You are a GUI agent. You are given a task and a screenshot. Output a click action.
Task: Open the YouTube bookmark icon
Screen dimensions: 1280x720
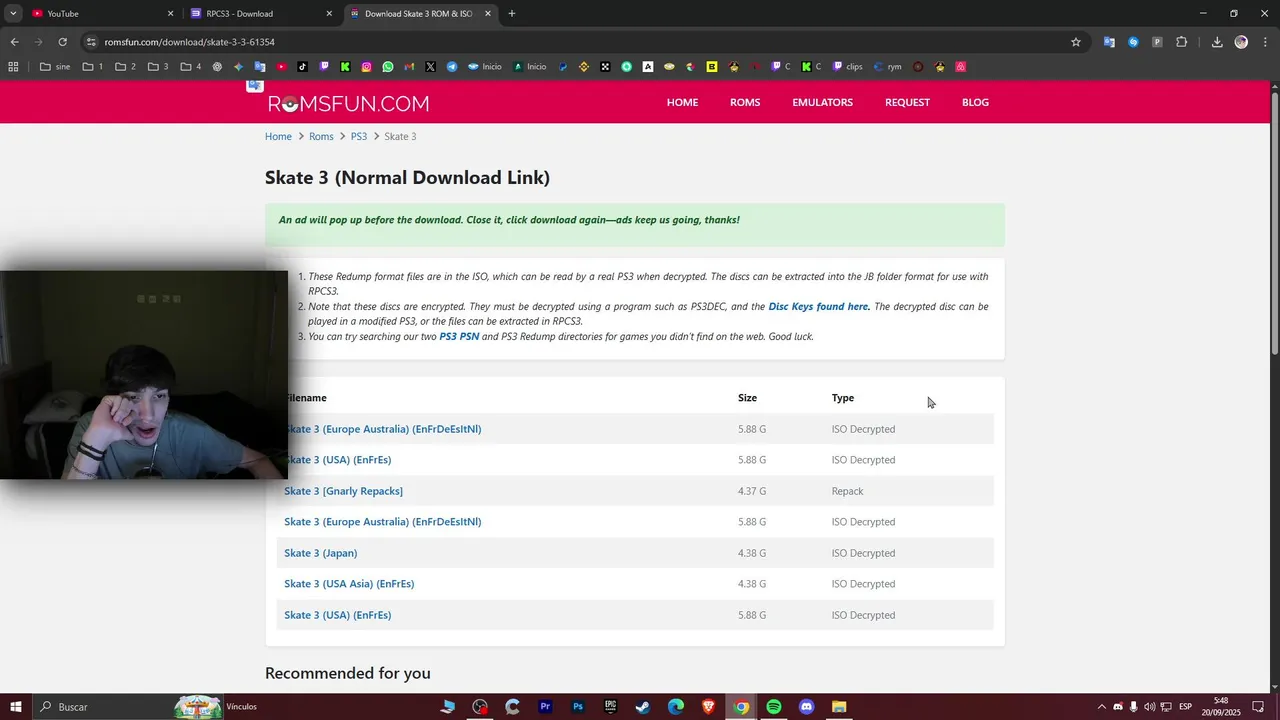coord(281,67)
